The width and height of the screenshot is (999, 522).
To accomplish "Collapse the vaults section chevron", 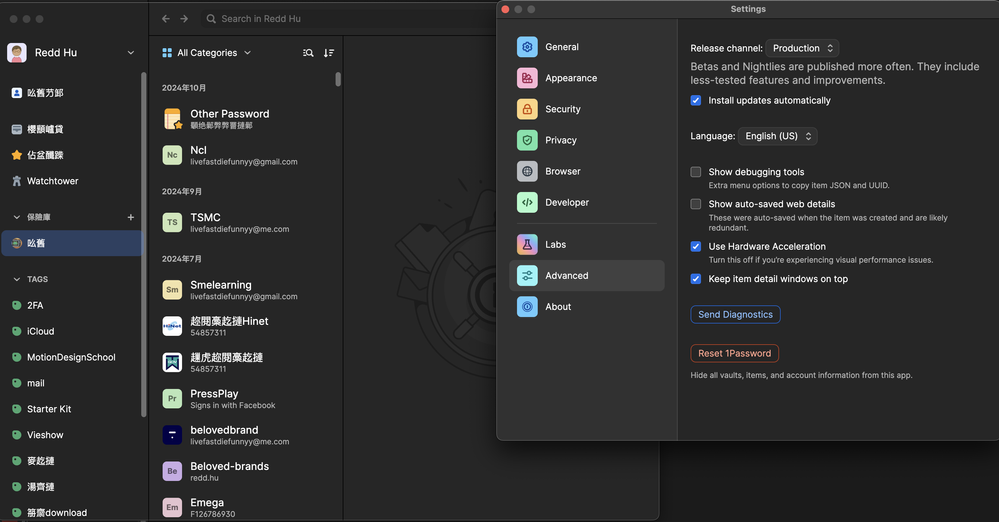I will [17, 217].
